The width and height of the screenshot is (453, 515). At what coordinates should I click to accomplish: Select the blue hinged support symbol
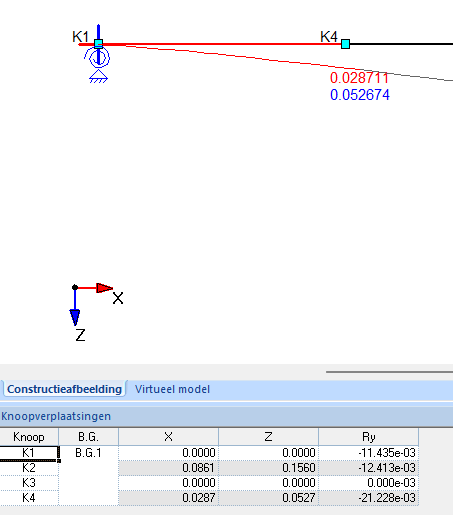pos(99,76)
